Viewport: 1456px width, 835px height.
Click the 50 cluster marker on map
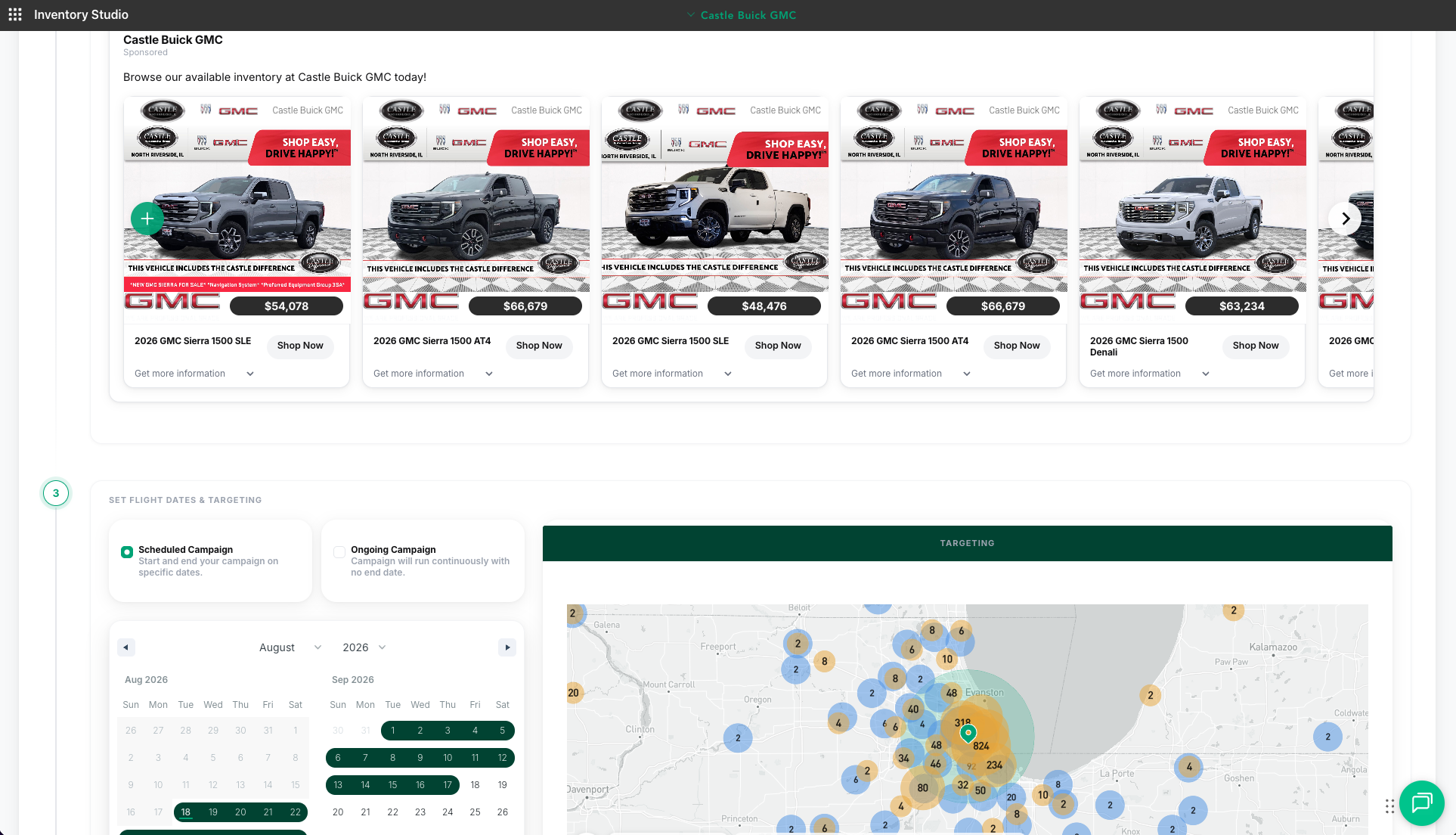pos(980,790)
